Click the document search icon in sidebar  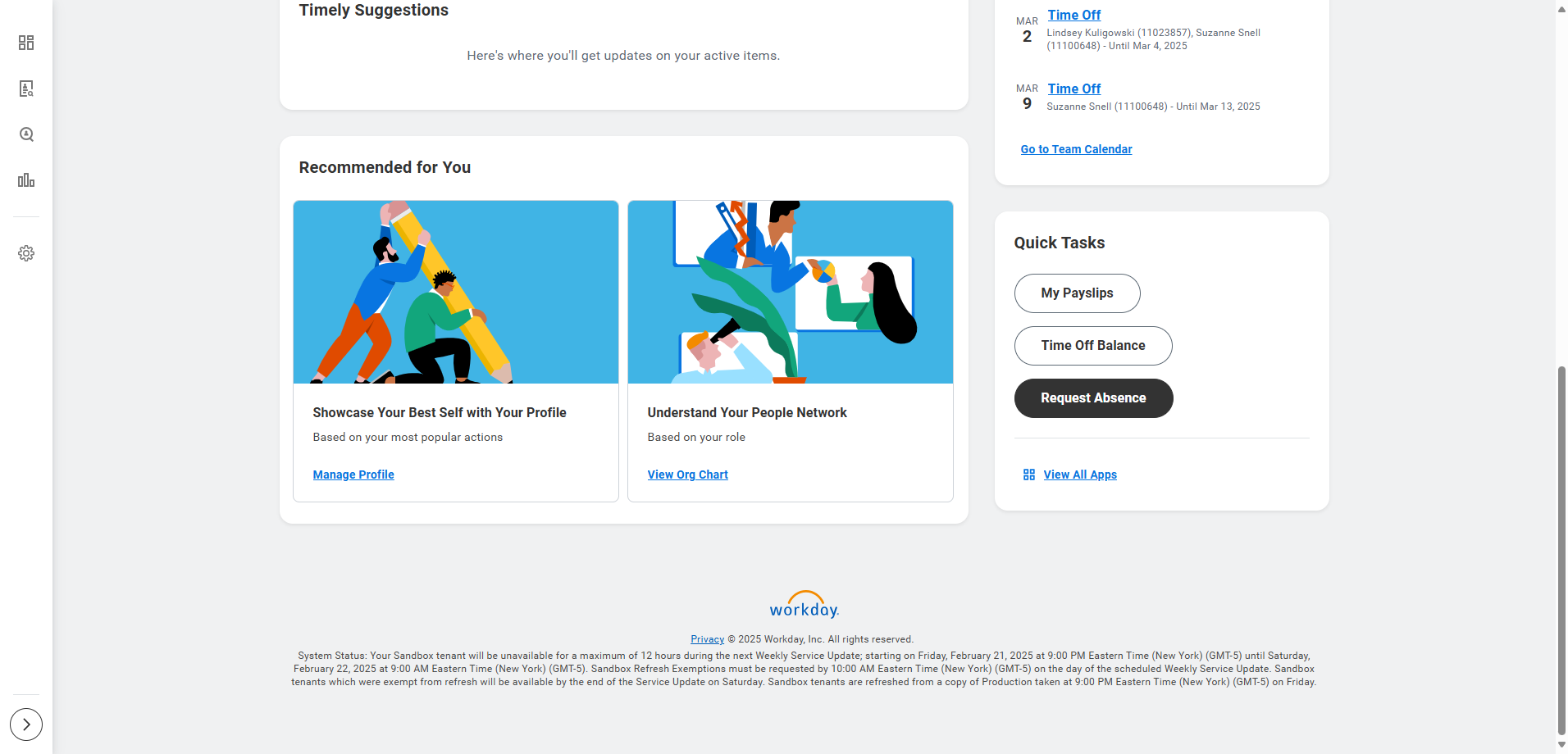tap(26, 89)
